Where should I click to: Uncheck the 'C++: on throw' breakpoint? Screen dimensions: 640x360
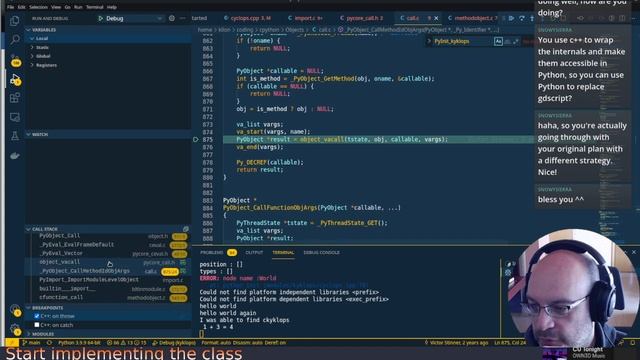pos(37,316)
